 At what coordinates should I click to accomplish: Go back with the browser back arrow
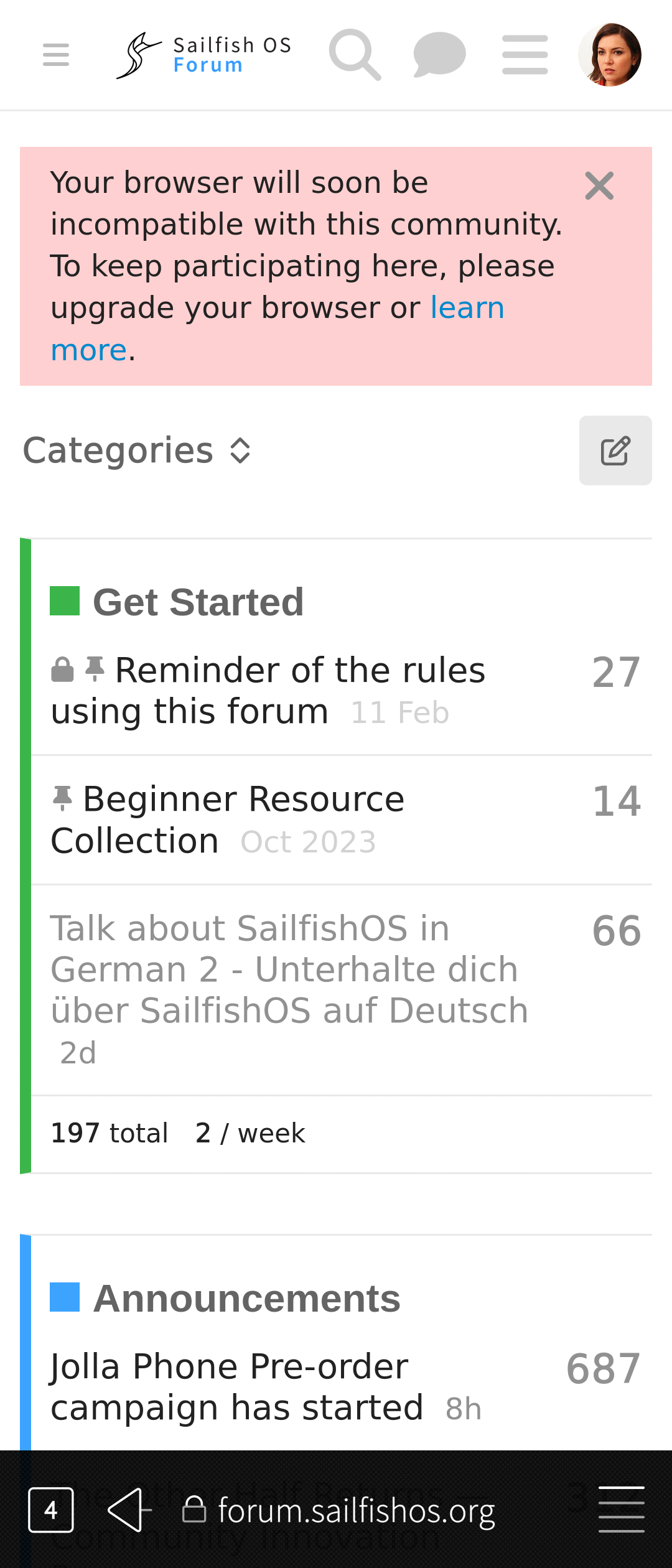[129, 1510]
